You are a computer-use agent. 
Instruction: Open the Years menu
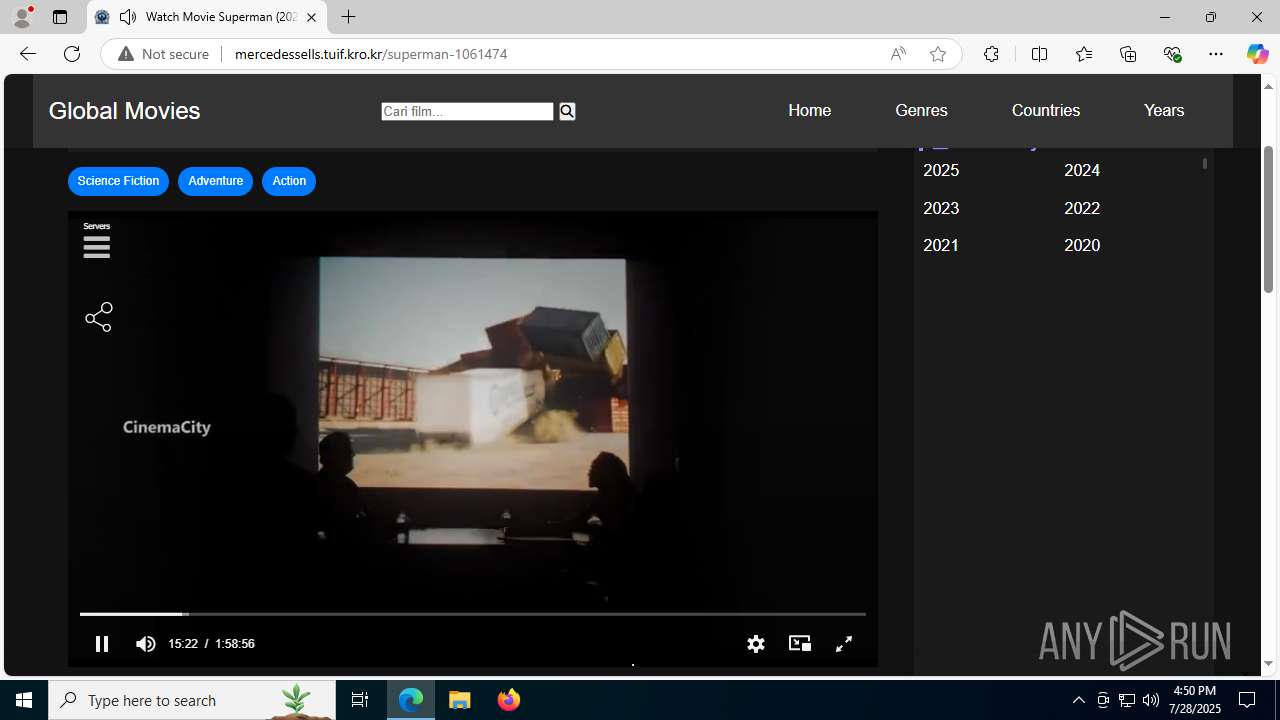[1164, 111]
